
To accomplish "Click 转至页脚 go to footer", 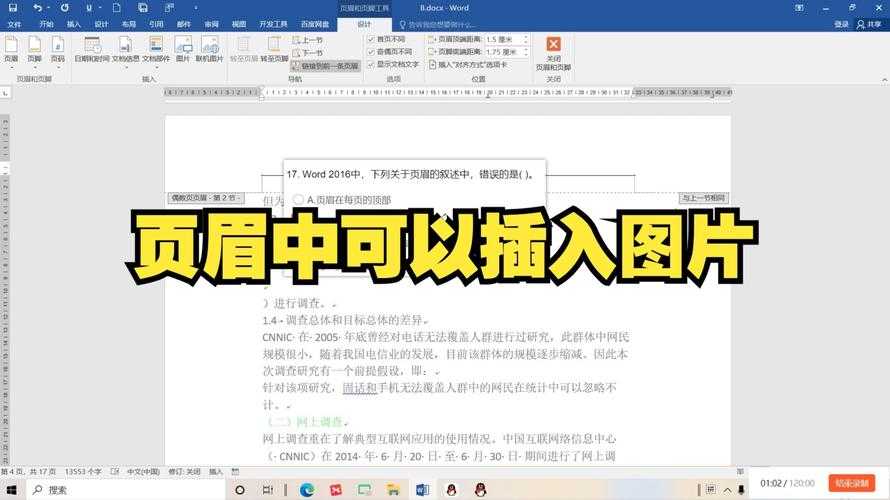I will coord(275,49).
